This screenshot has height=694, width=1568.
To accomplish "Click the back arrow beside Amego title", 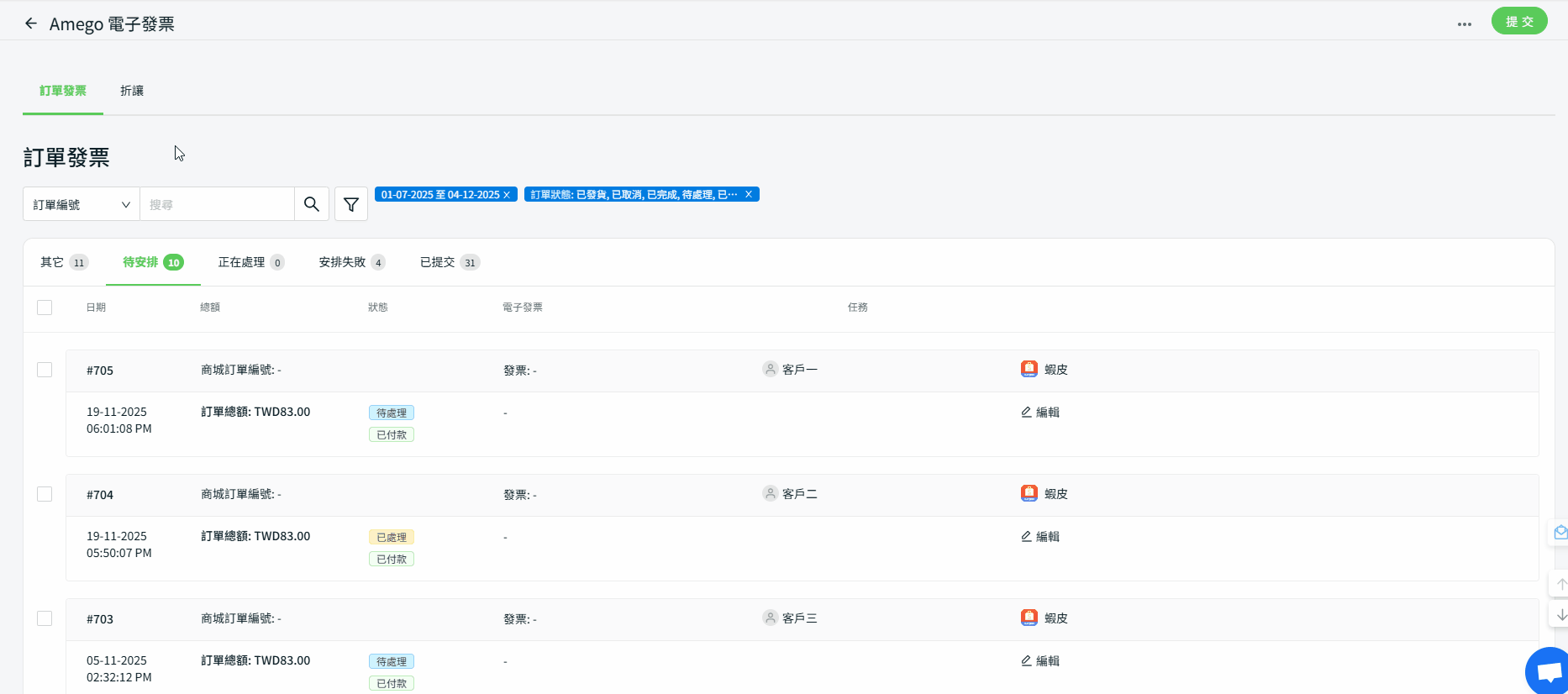I will click(x=31, y=24).
